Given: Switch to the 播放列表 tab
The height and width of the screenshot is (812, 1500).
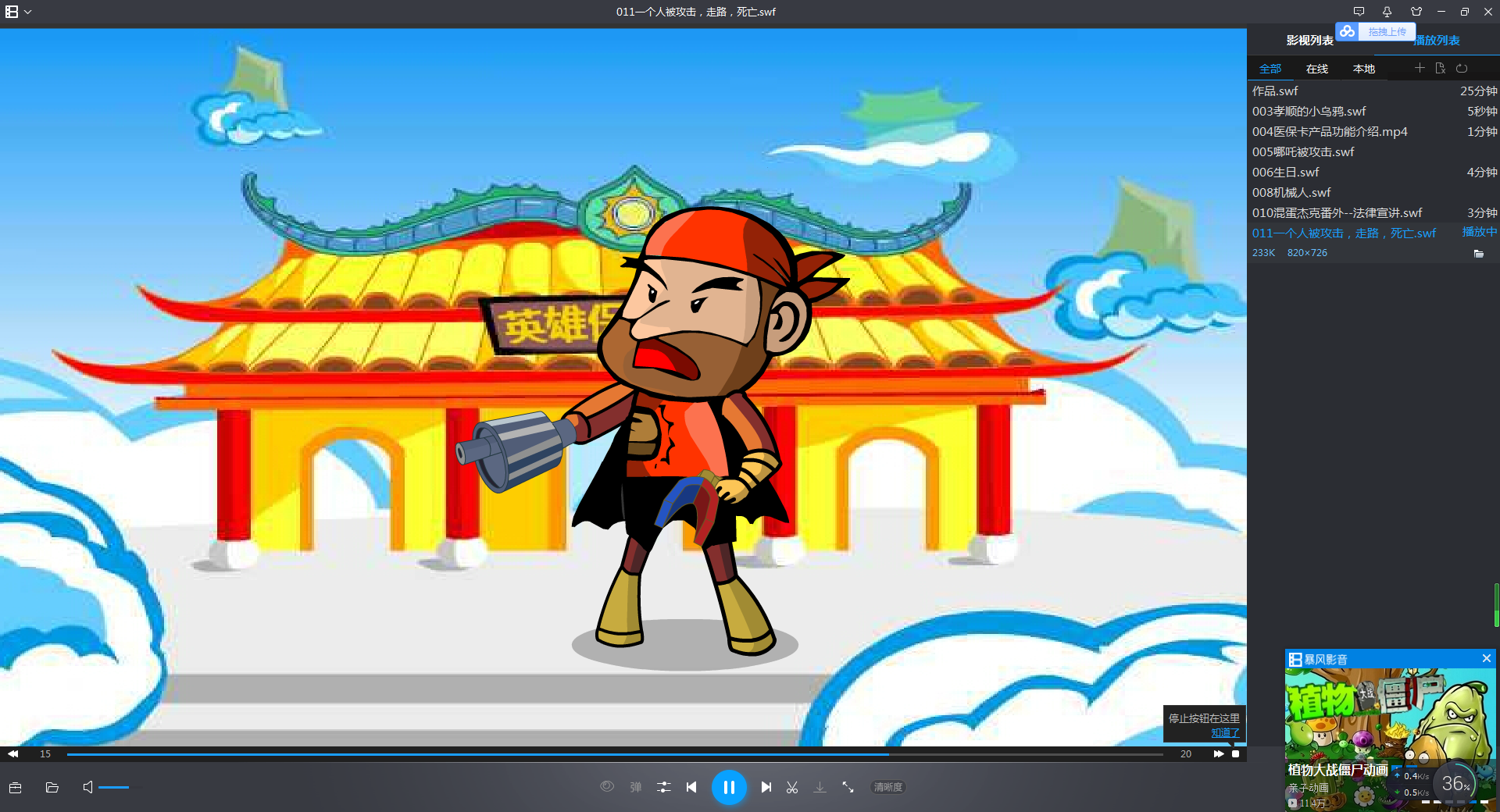Looking at the screenshot, I should pos(1437,41).
